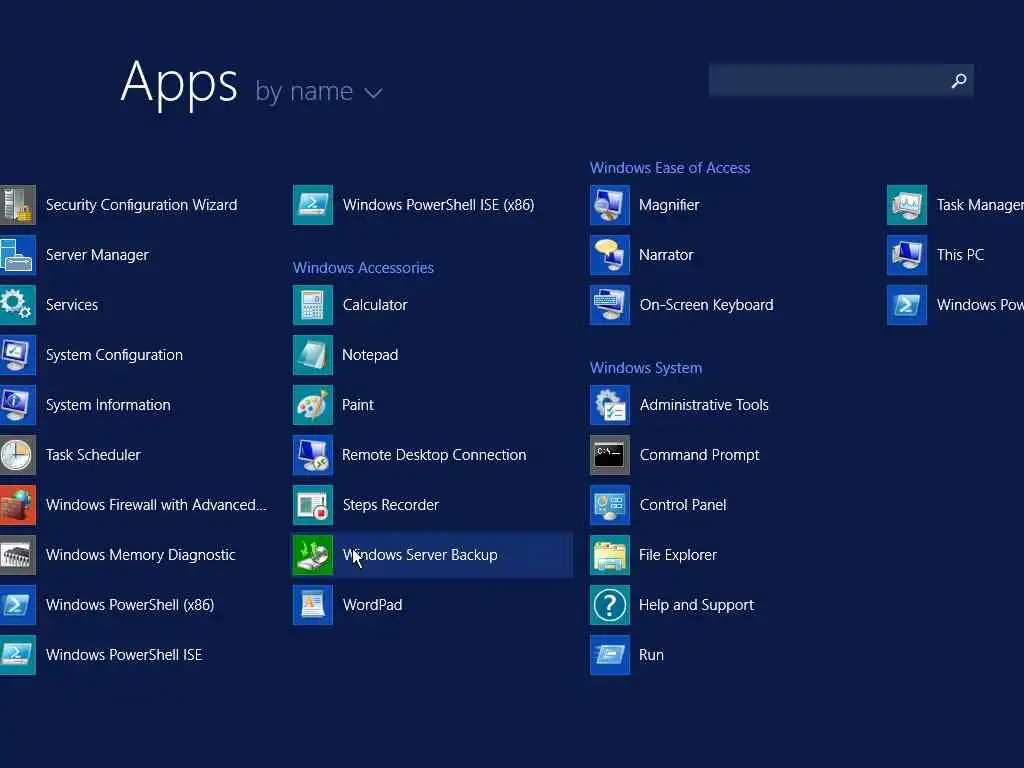Click the 'Control Panel' label text
This screenshot has width=1024, height=768.
point(683,505)
